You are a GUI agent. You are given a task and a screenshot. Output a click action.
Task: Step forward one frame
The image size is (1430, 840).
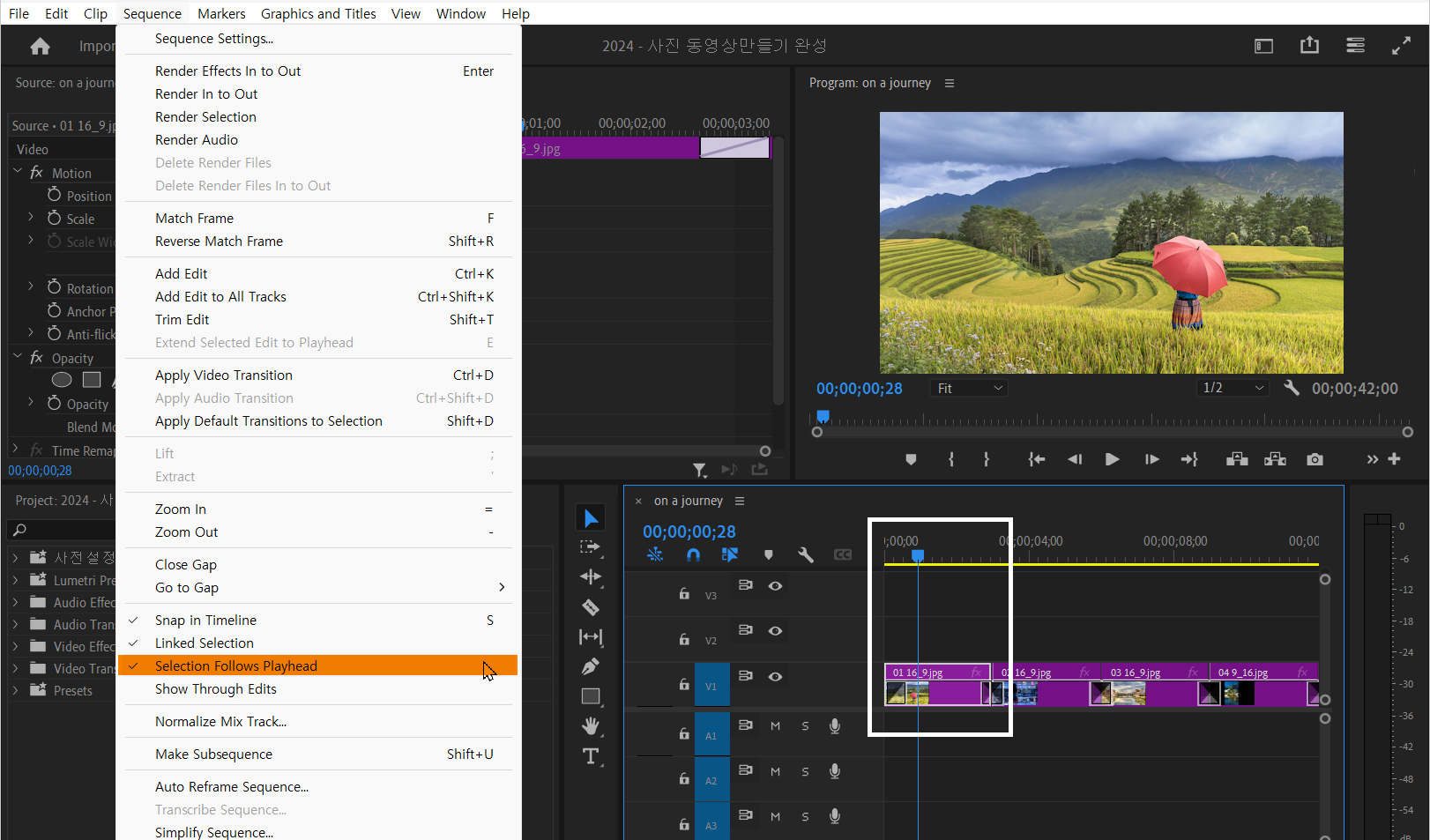(1151, 459)
